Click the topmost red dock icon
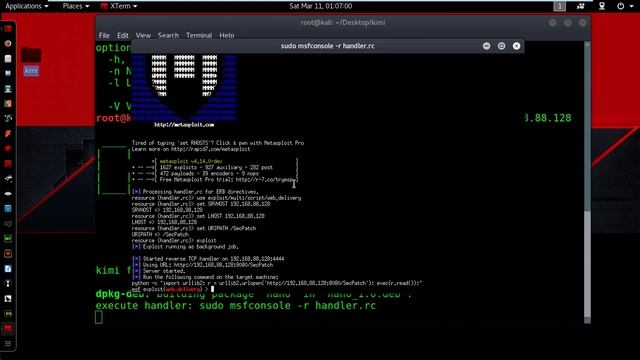Image resolution: width=640 pixels, height=360 pixels. pyautogui.click(x=8, y=29)
